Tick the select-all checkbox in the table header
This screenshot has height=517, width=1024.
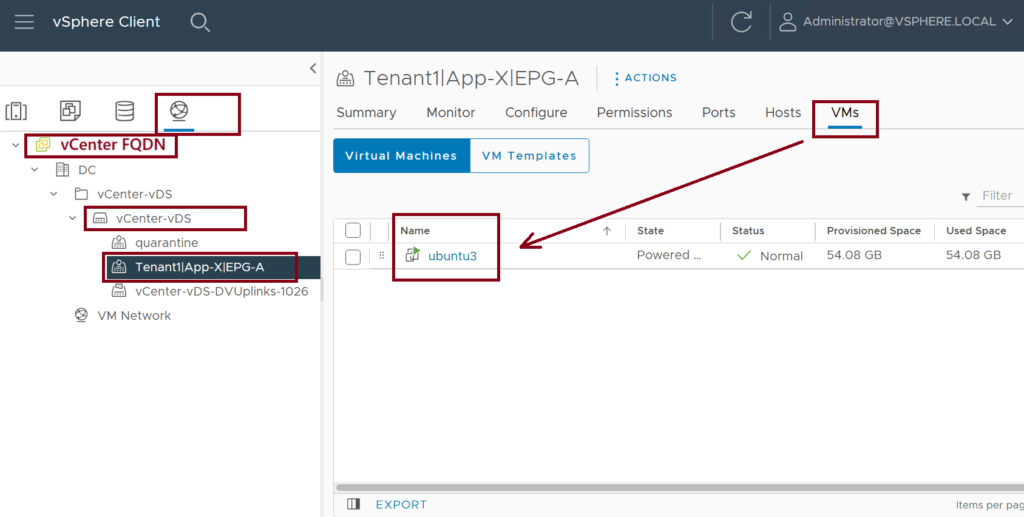(x=353, y=230)
